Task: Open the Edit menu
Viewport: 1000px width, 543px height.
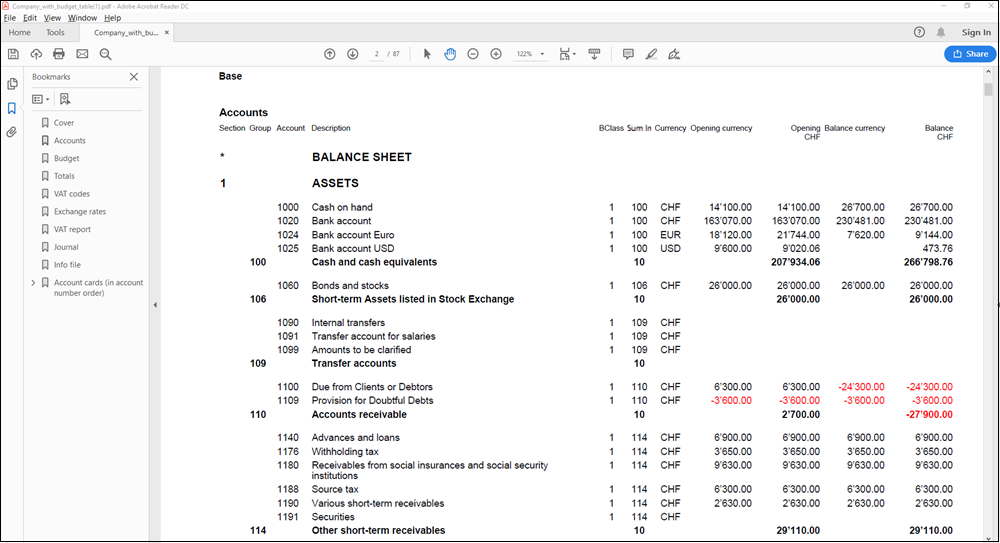Action: 30,18
